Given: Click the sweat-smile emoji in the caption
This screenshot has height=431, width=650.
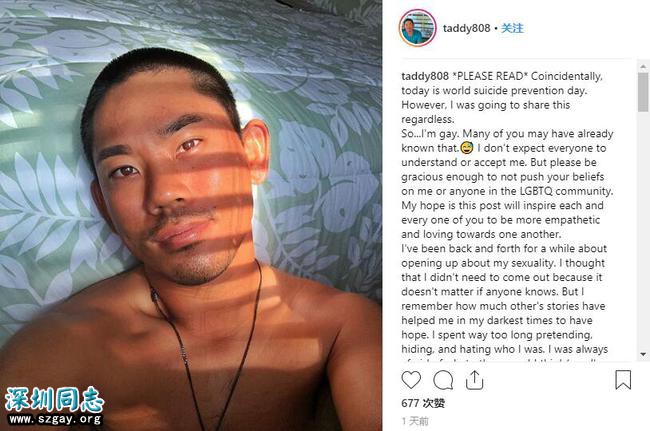Looking at the screenshot, I should 467,148.
